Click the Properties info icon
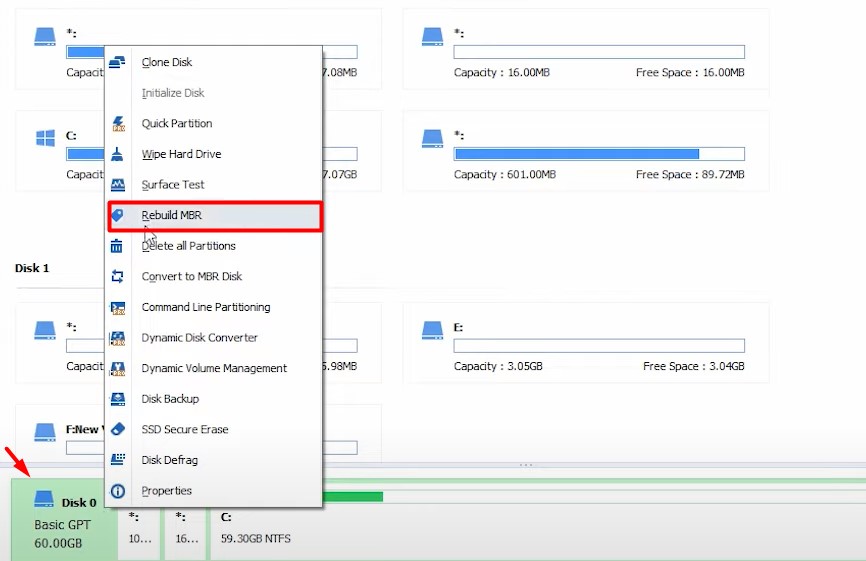Viewport: 866px width, 561px height. 118,490
